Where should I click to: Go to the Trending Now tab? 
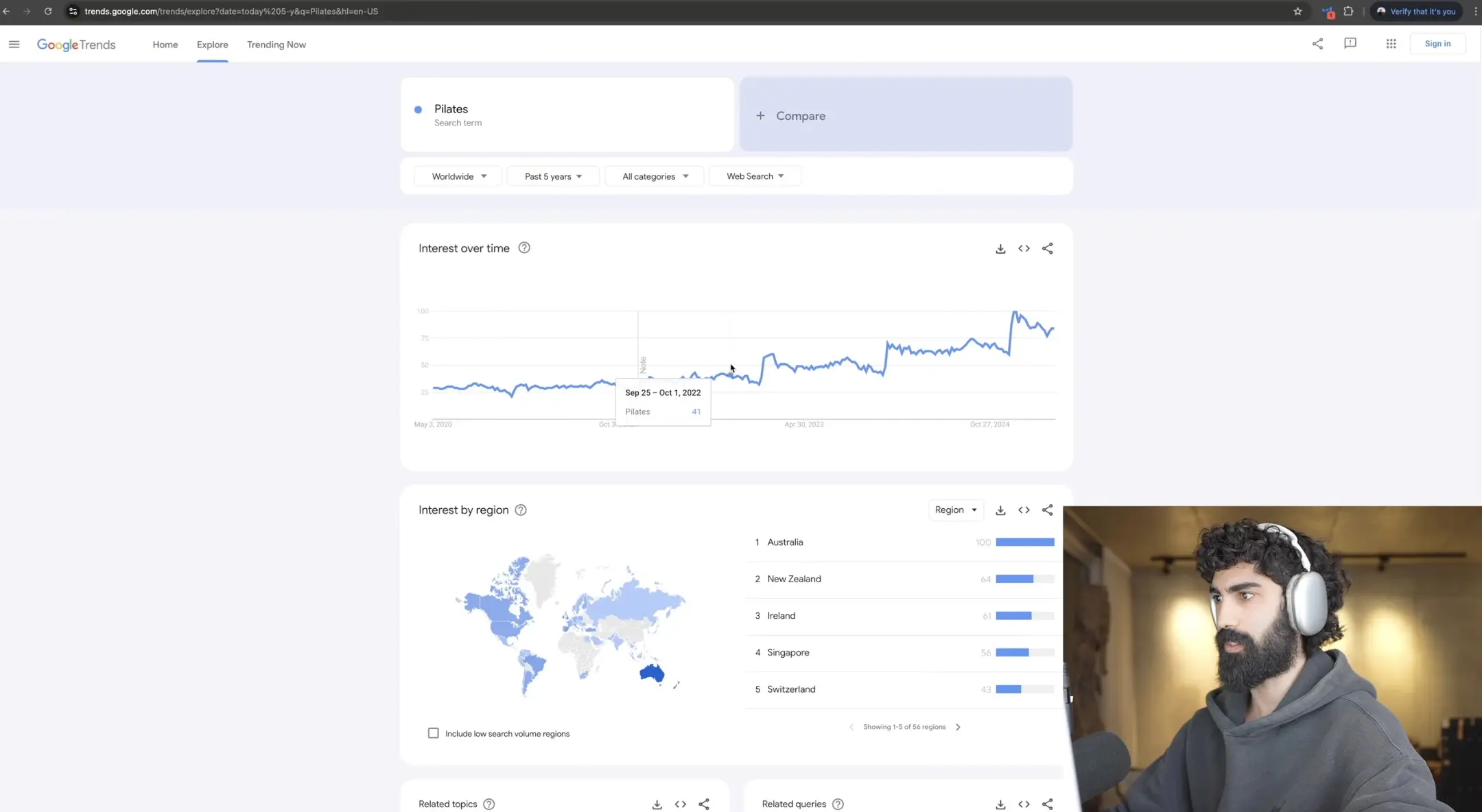[x=277, y=45]
